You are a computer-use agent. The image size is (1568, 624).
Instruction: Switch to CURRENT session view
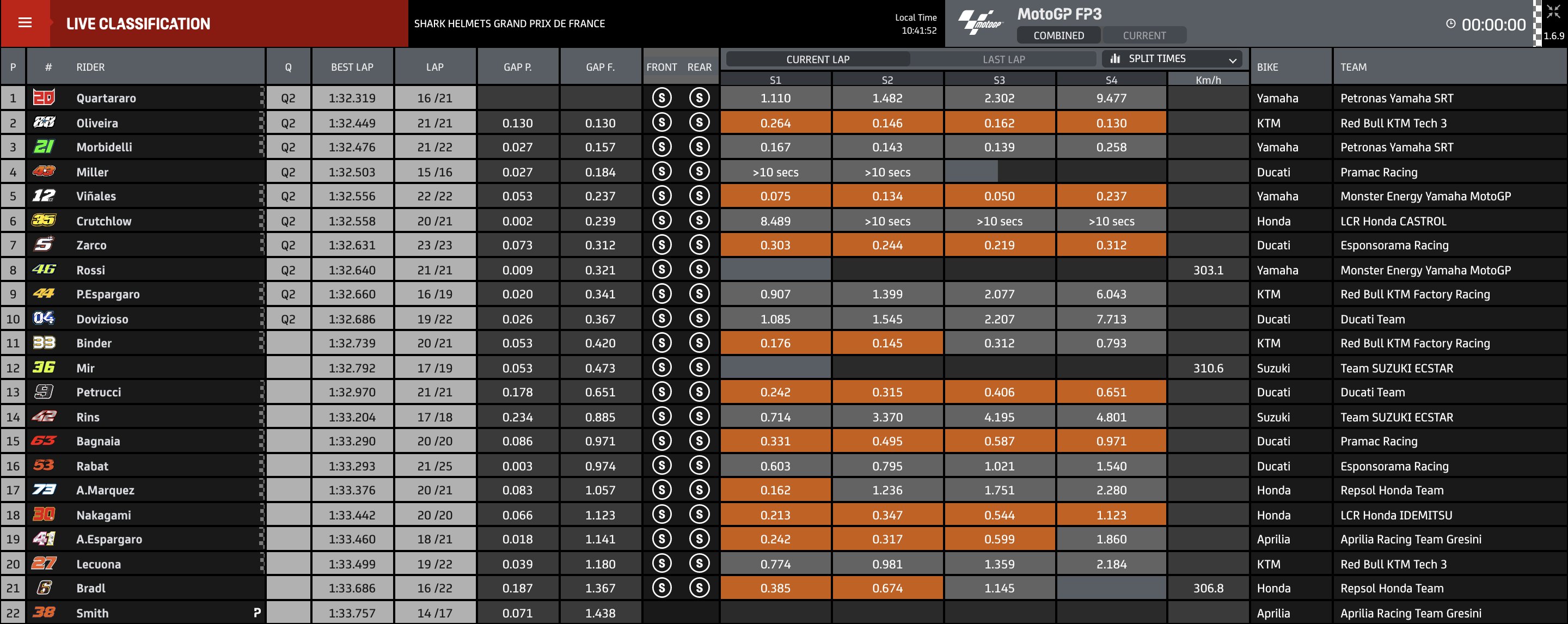pyautogui.click(x=1144, y=35)
